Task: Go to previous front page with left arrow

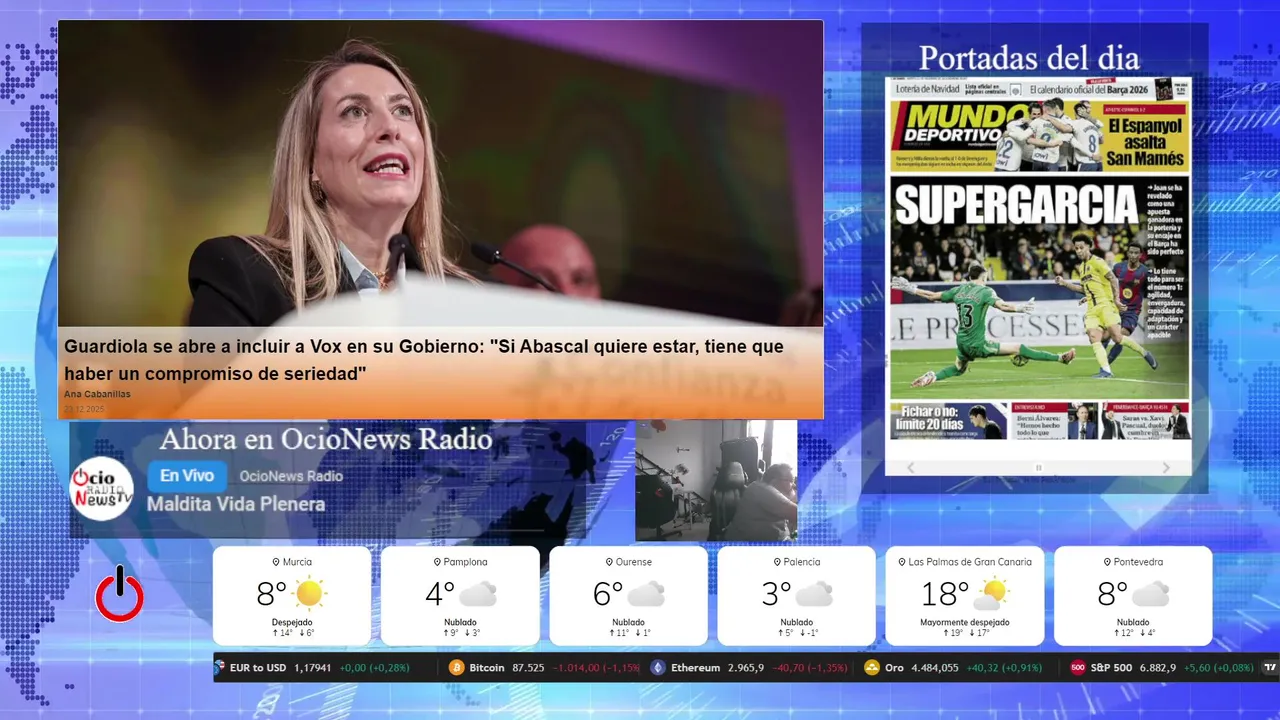Action: click(x=910, y=468)
